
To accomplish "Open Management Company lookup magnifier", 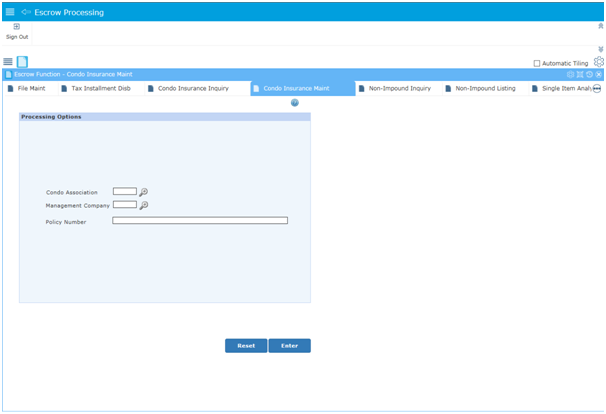I will click(143, 205).
